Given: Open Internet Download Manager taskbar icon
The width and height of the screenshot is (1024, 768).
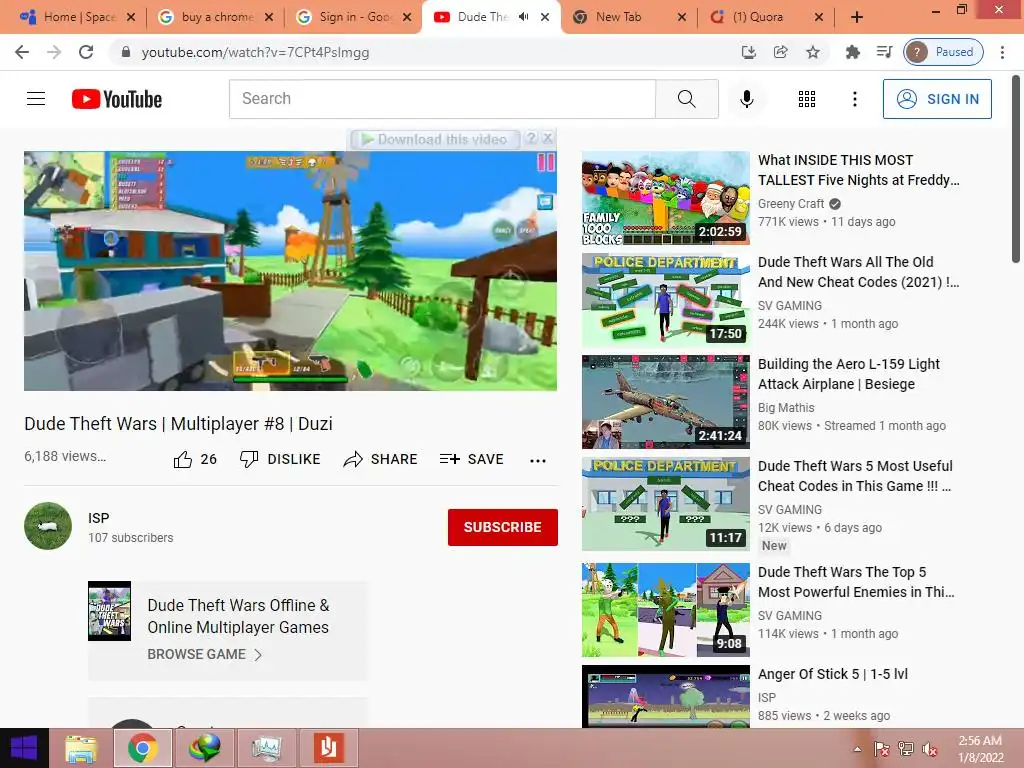Looking at the screenshot, I should click(x=204, y=748).
